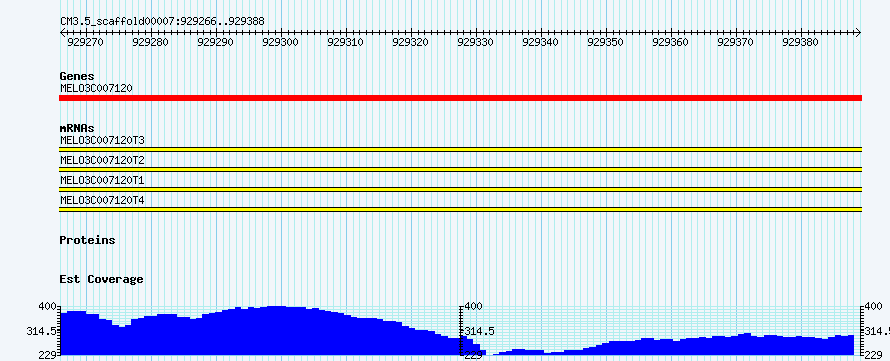Click the Genes track heading
890x361 pixels.
77,76
